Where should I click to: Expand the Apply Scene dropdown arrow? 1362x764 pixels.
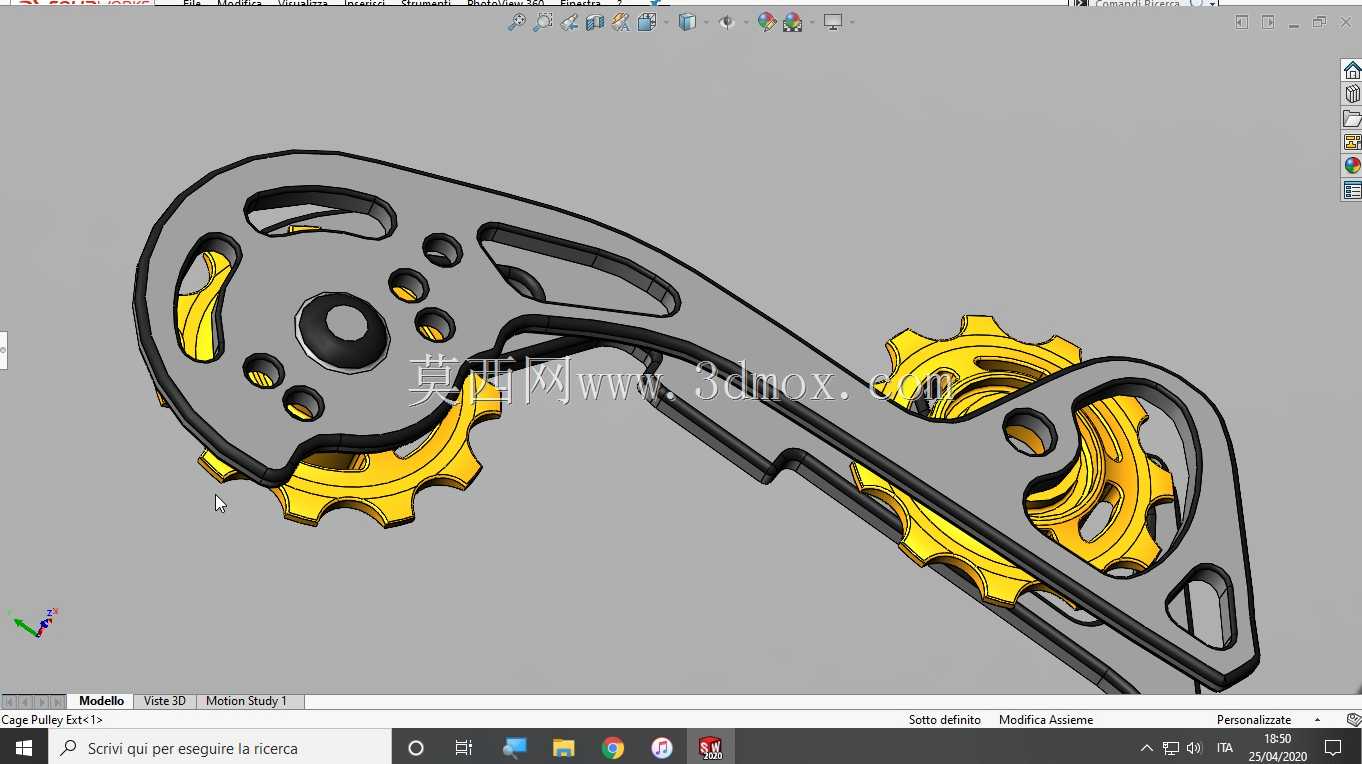point(812,22)
